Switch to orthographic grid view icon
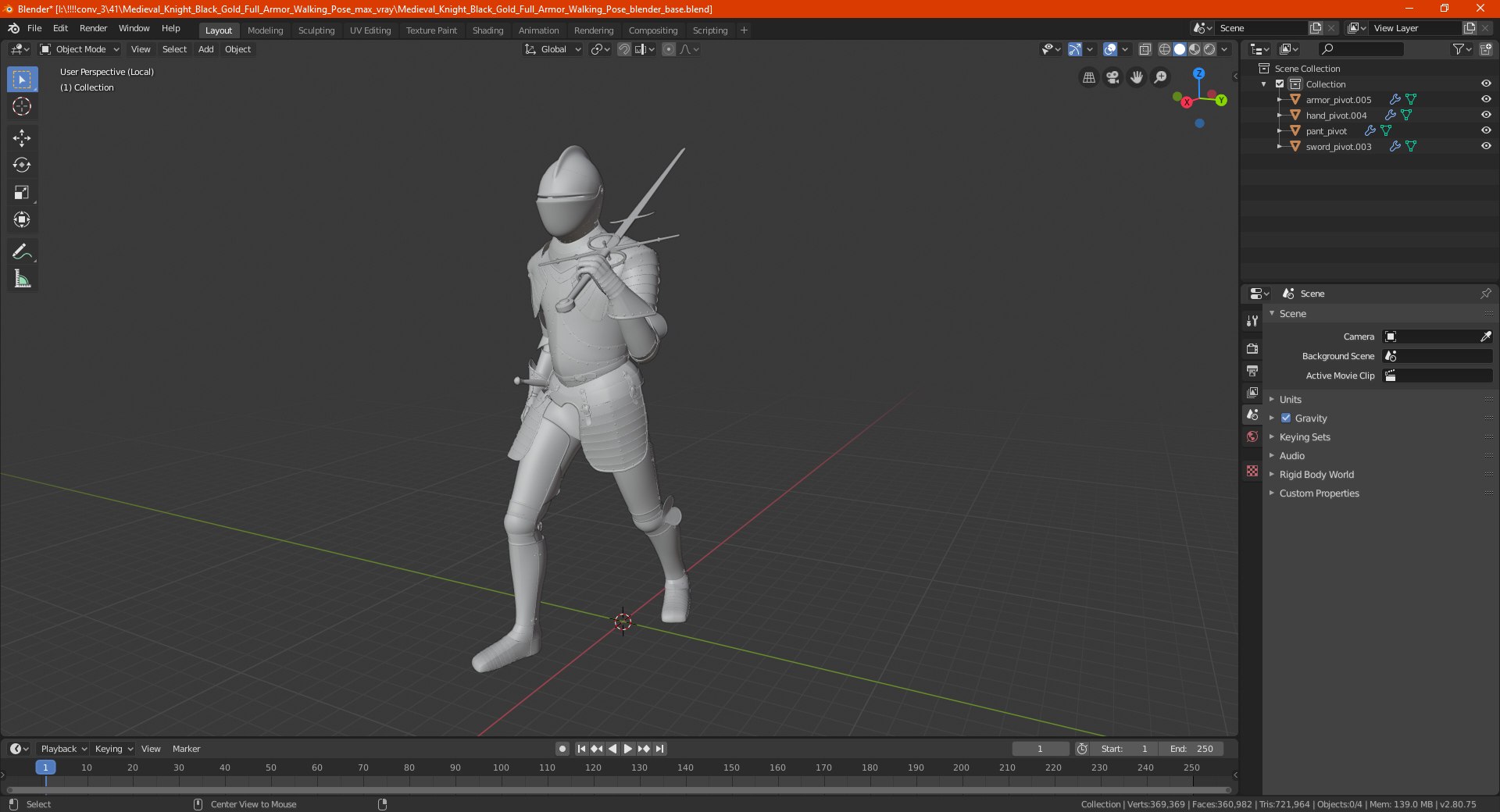 pos(1088,77)
